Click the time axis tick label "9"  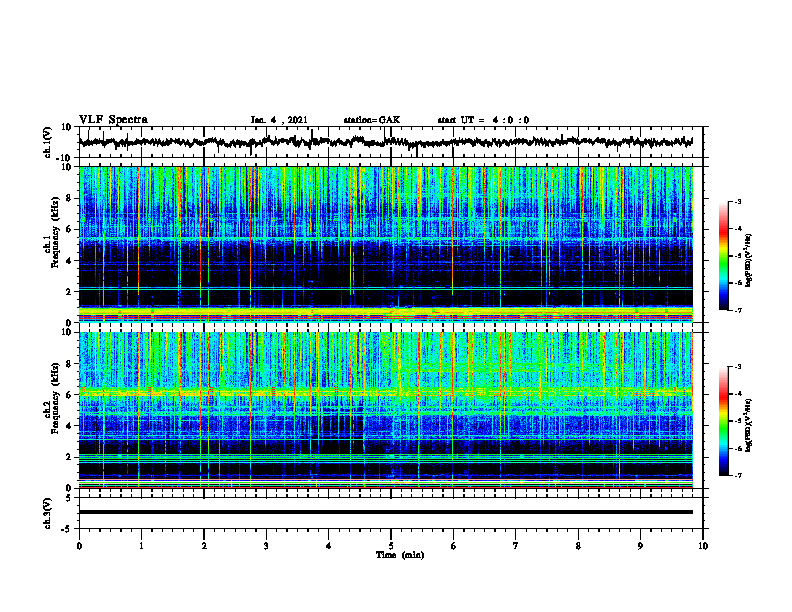click(640, 546)
